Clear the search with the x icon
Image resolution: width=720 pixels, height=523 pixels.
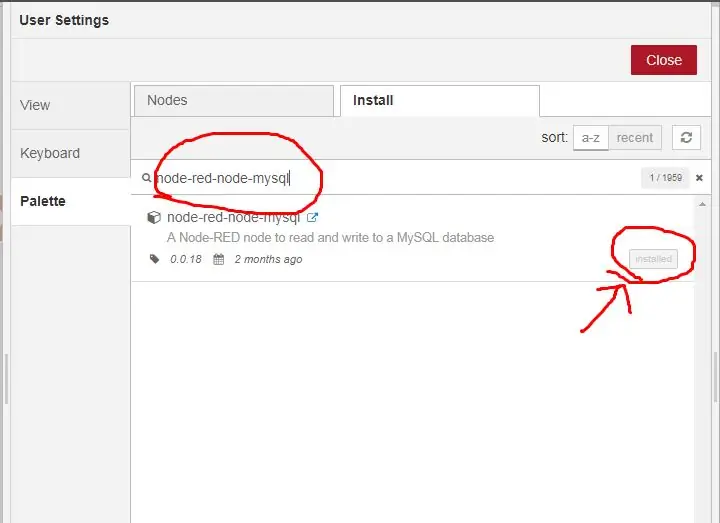coord(699,178)
